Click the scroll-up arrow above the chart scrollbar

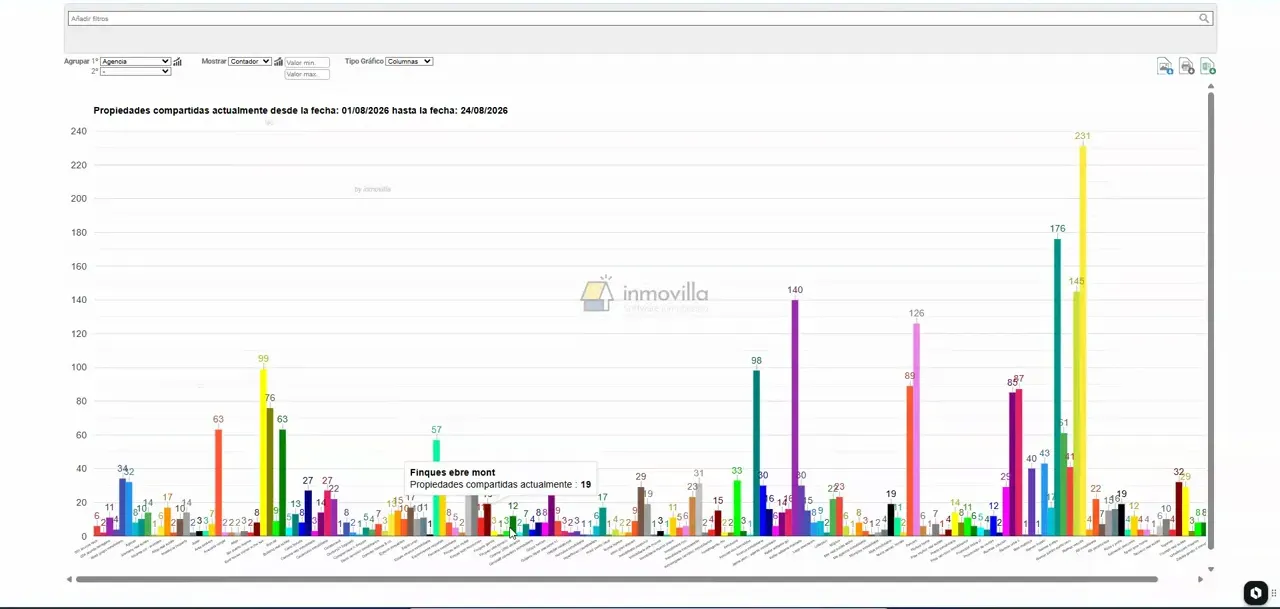coord(1211,86)
